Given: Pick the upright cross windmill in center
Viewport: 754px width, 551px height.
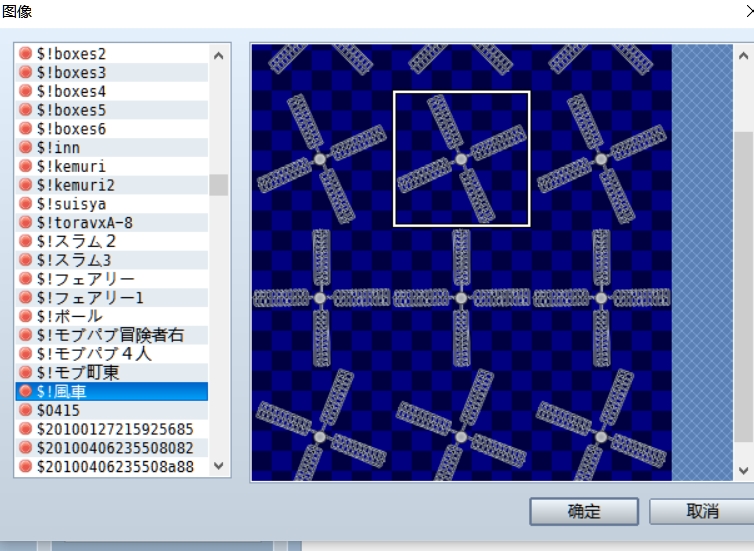Looking at the screenshot, I should pyautogui.click(x=461, y=298).
